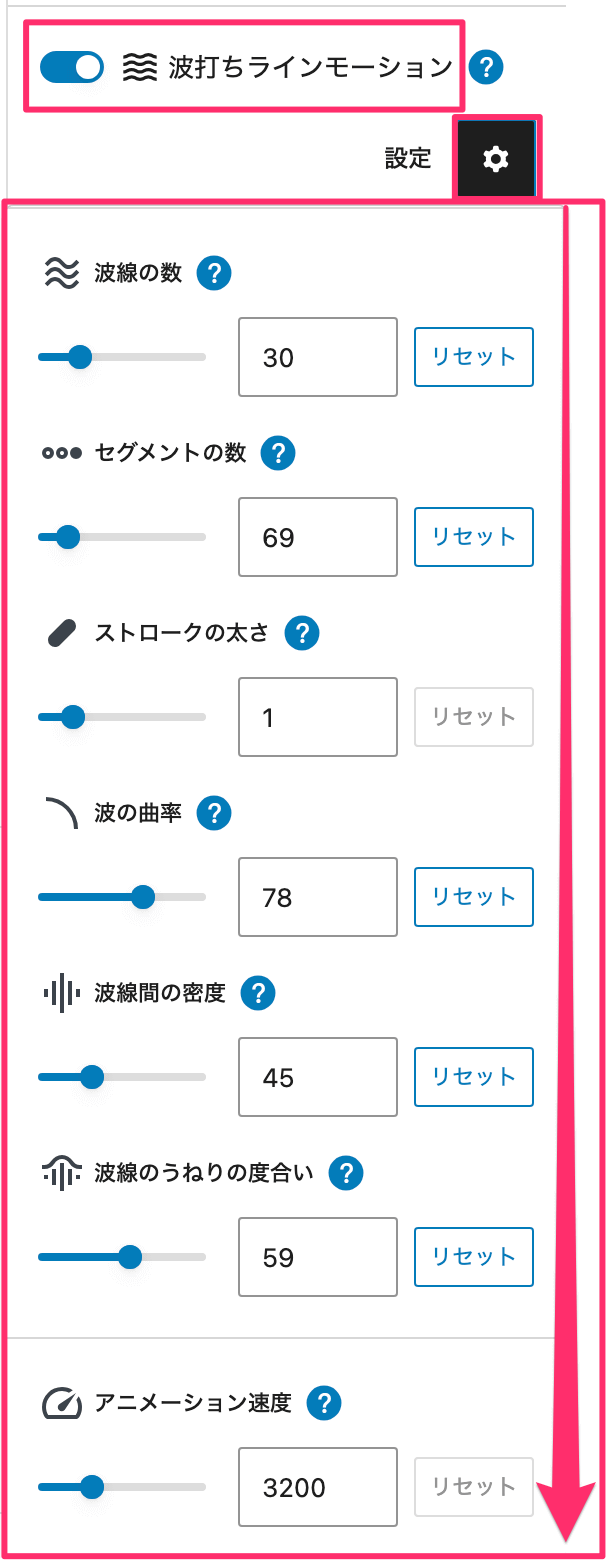
Task: Click the 波の曲率 slider thumb
Action: click(143, 897)
